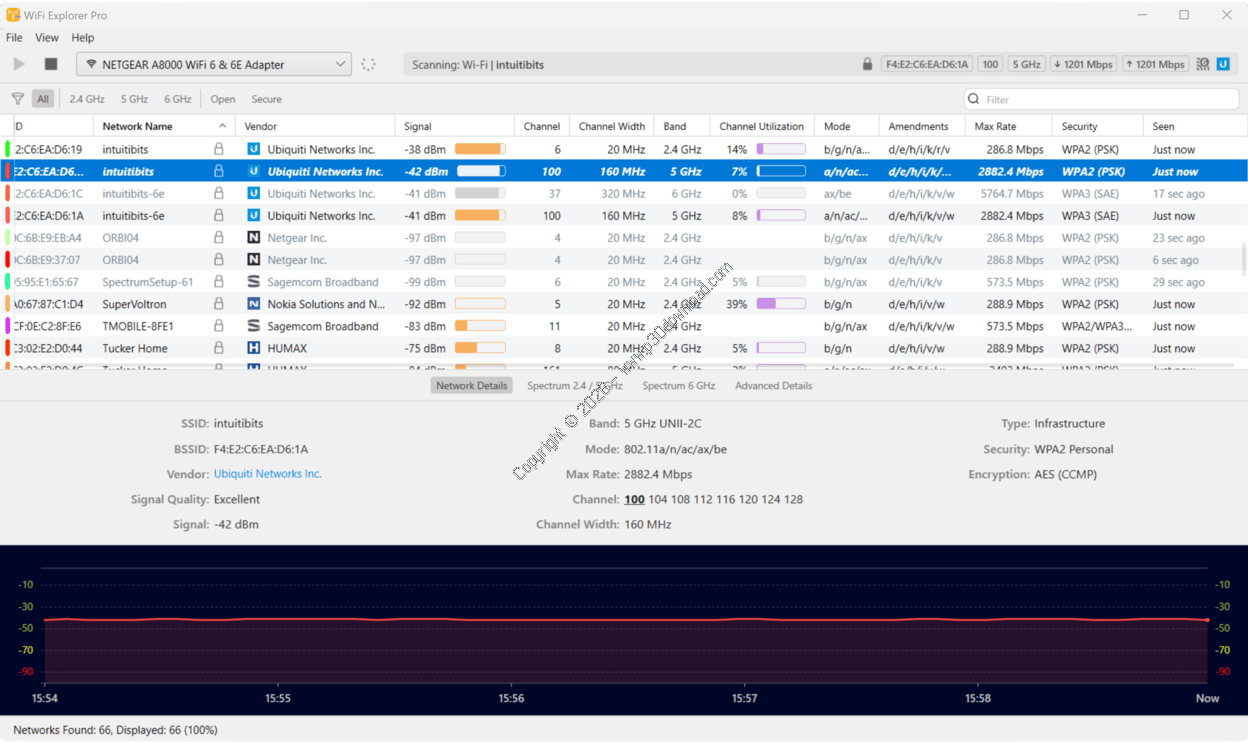Click the Sagemcom icon in SpectrumSetup-61 row

(253, 282)
